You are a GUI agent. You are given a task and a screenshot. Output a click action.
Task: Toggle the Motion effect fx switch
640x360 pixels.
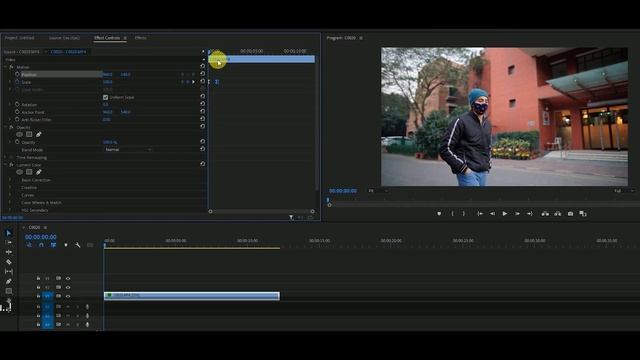pyautogui.click(x=11, y=67)
